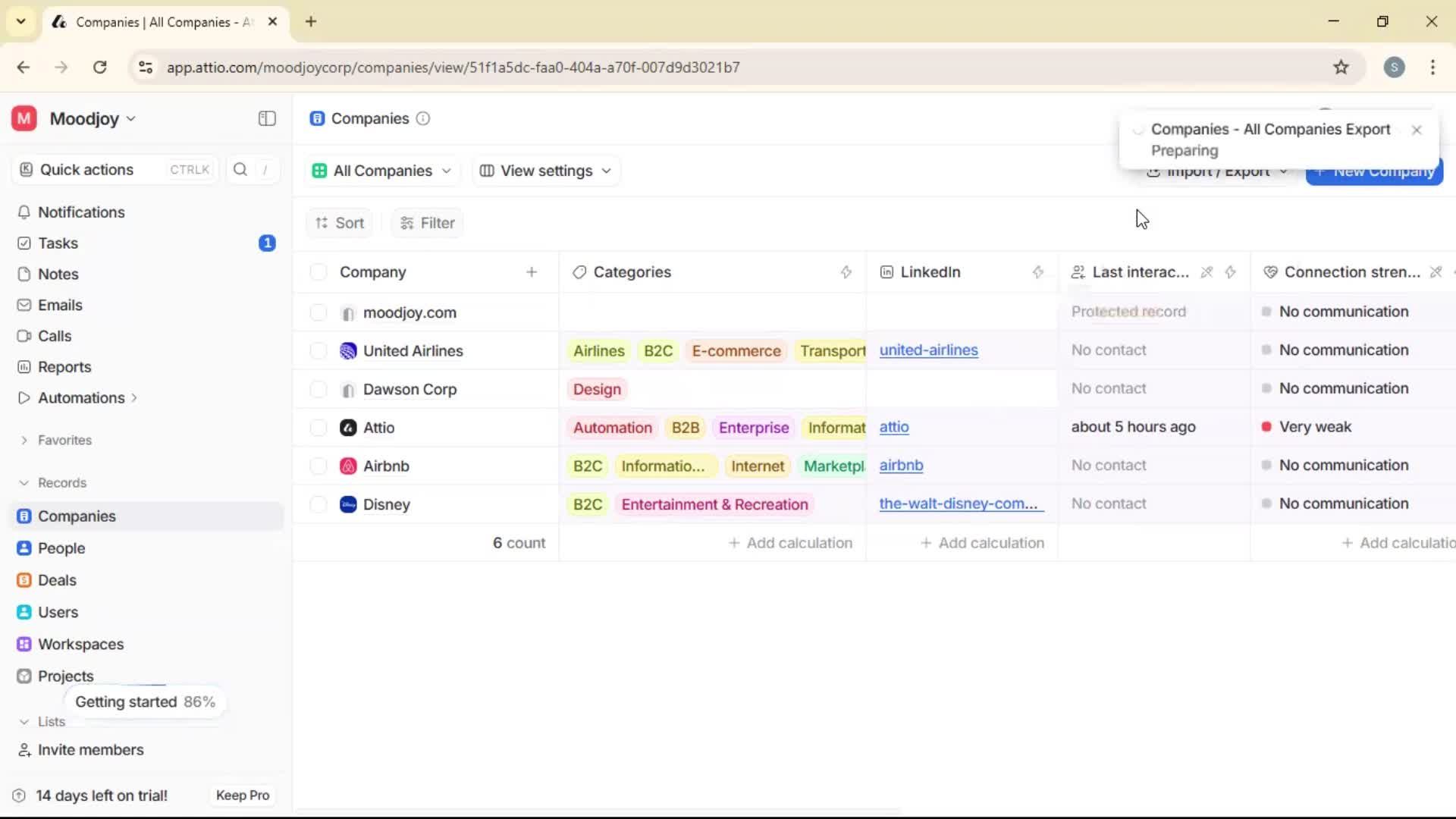Viewport: 1456px width, 819px height.
Task: Open Chrome profile avatar
Action: 1394,67
